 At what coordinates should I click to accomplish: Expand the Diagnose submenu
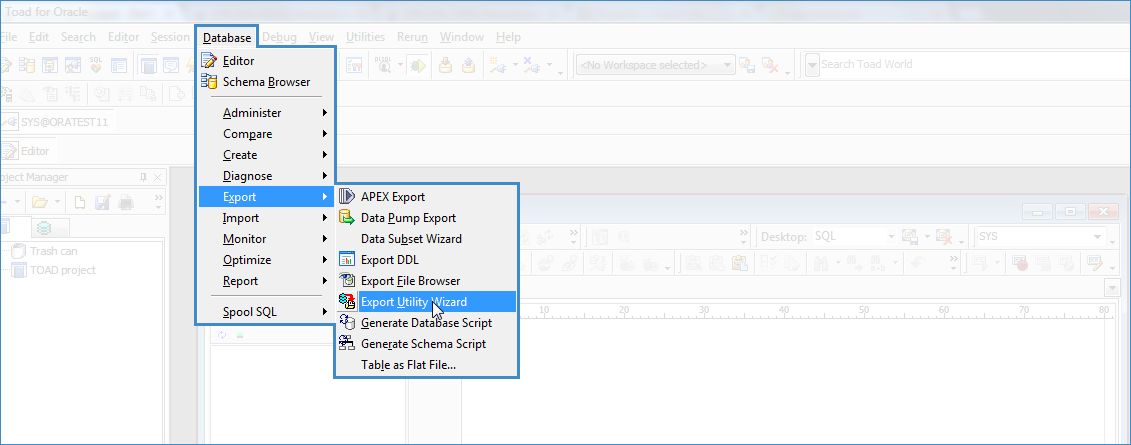(265, 176)
